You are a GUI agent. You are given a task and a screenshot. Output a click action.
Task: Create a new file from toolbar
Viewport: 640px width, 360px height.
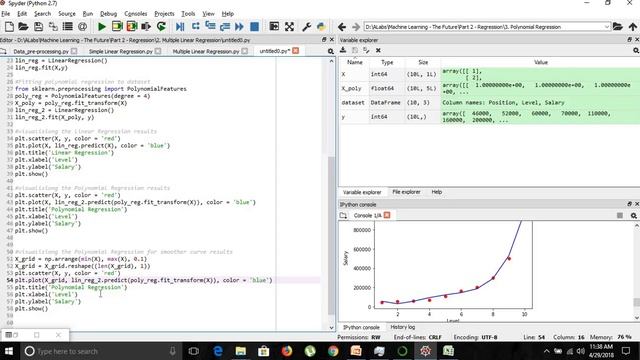pyautogui.click(x=9, y=27)
